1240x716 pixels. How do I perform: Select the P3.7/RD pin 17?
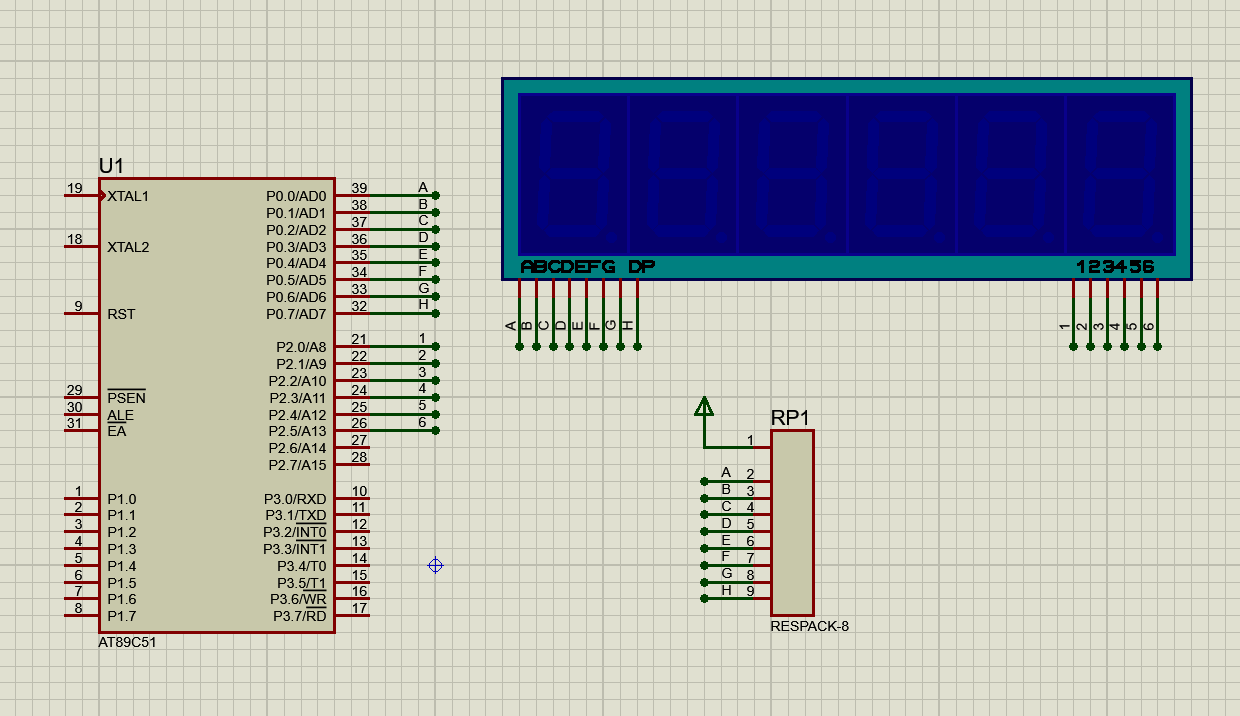(x=352, y=615)
